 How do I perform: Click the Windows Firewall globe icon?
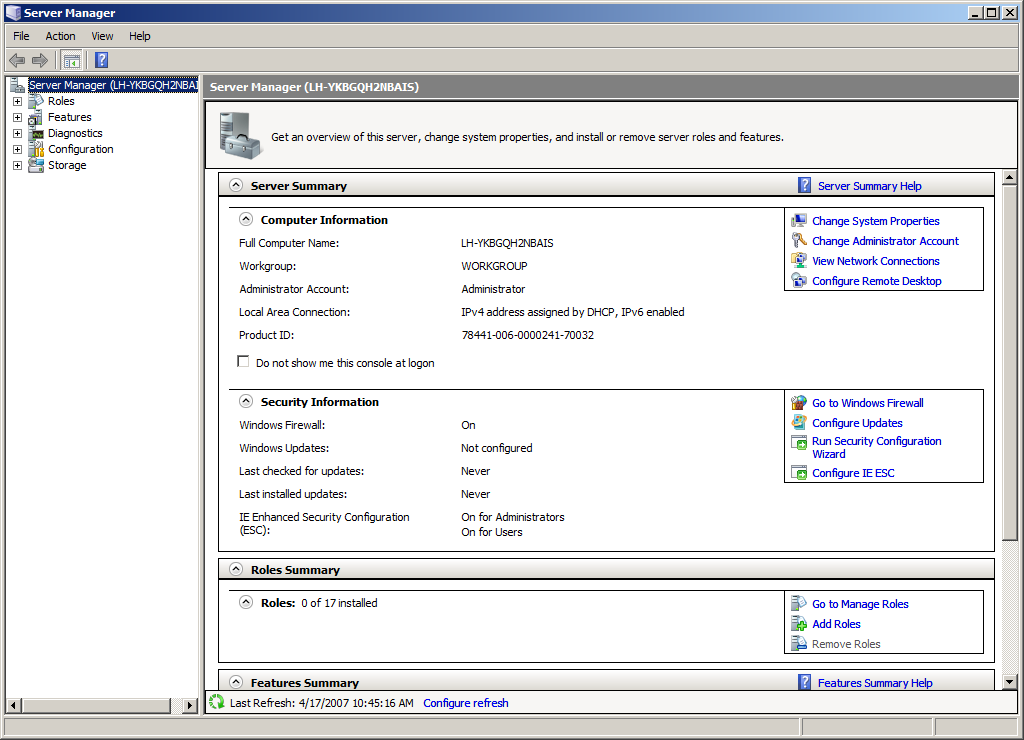(x=799, y=403)
